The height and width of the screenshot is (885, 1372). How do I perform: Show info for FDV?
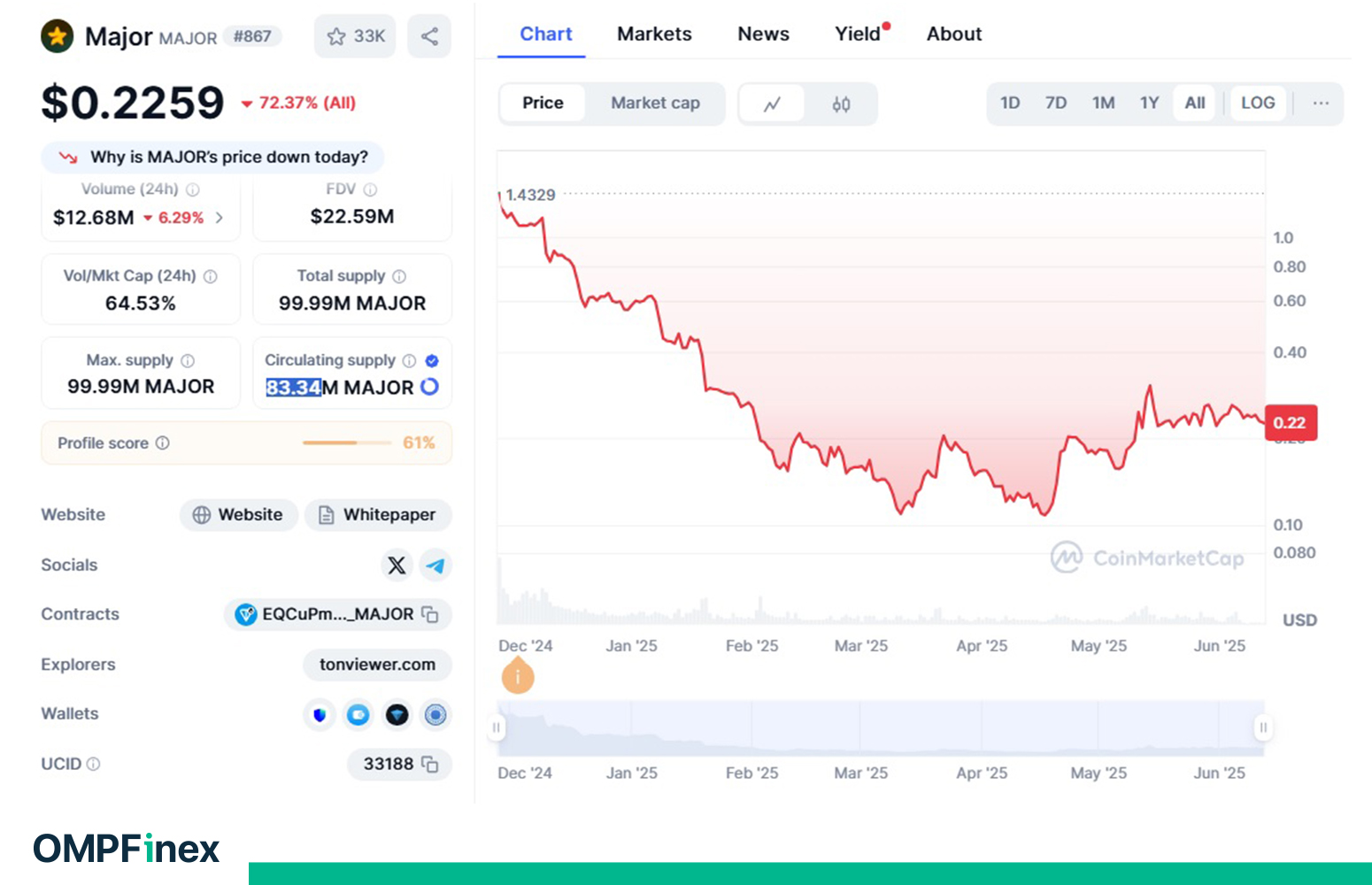pos(371,189)
